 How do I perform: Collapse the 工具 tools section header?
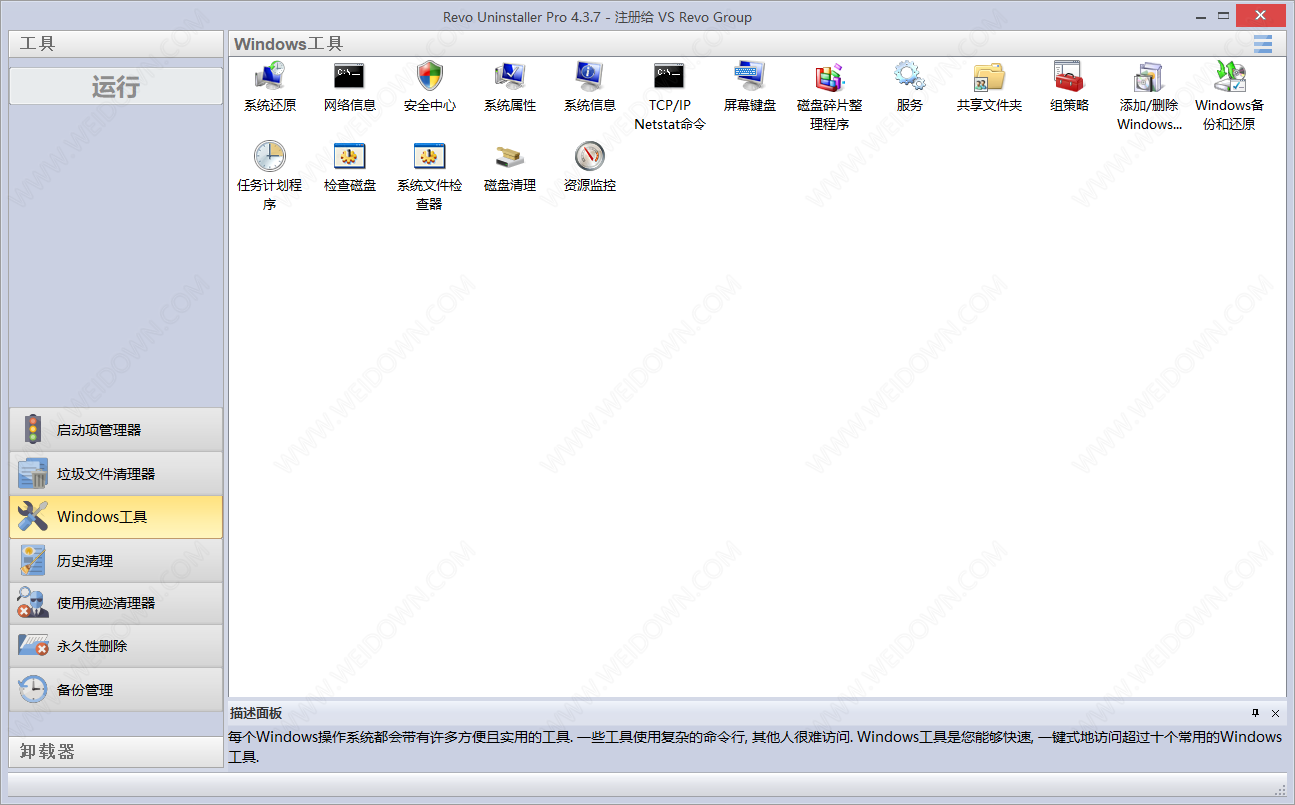116,44
